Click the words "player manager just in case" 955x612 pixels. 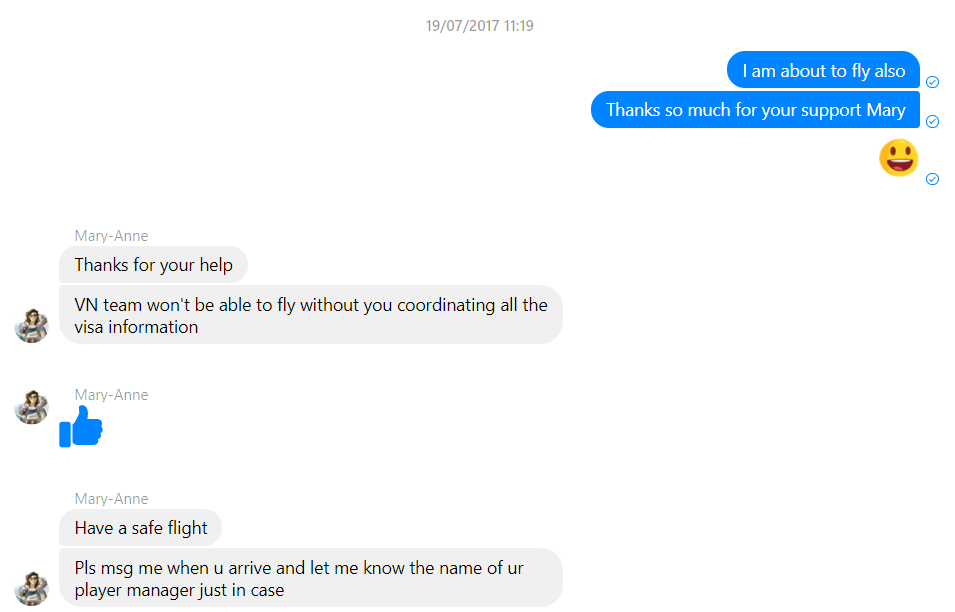179,590
